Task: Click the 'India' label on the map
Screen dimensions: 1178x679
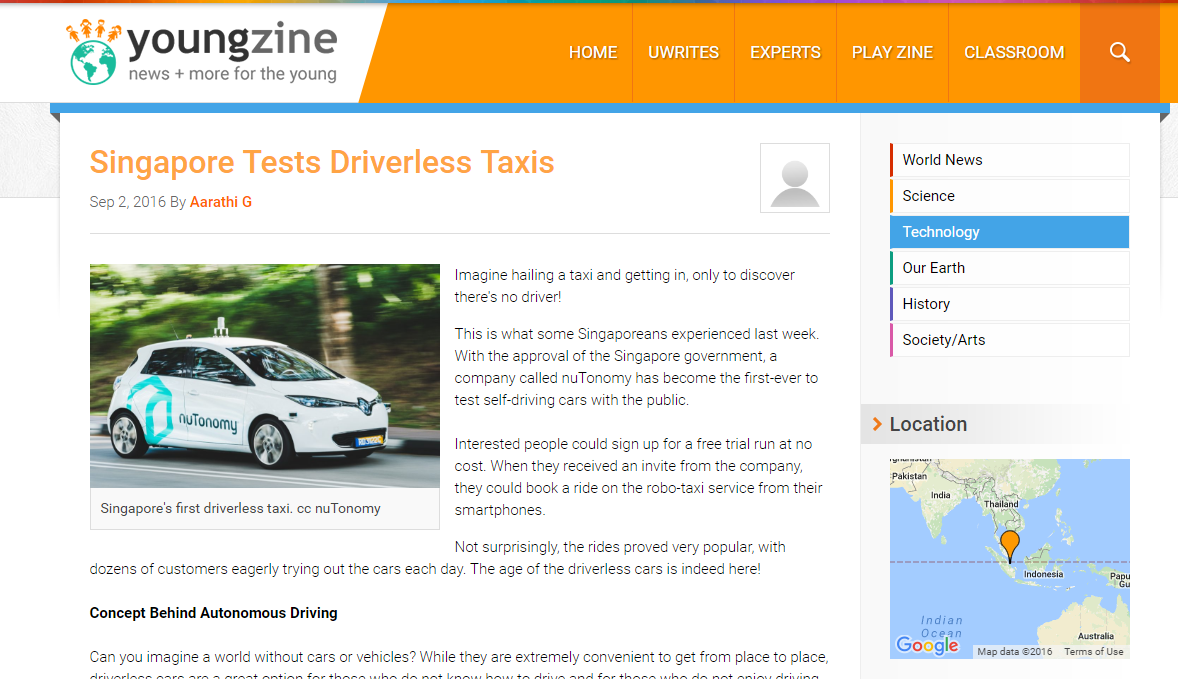Action: [941, 495]
